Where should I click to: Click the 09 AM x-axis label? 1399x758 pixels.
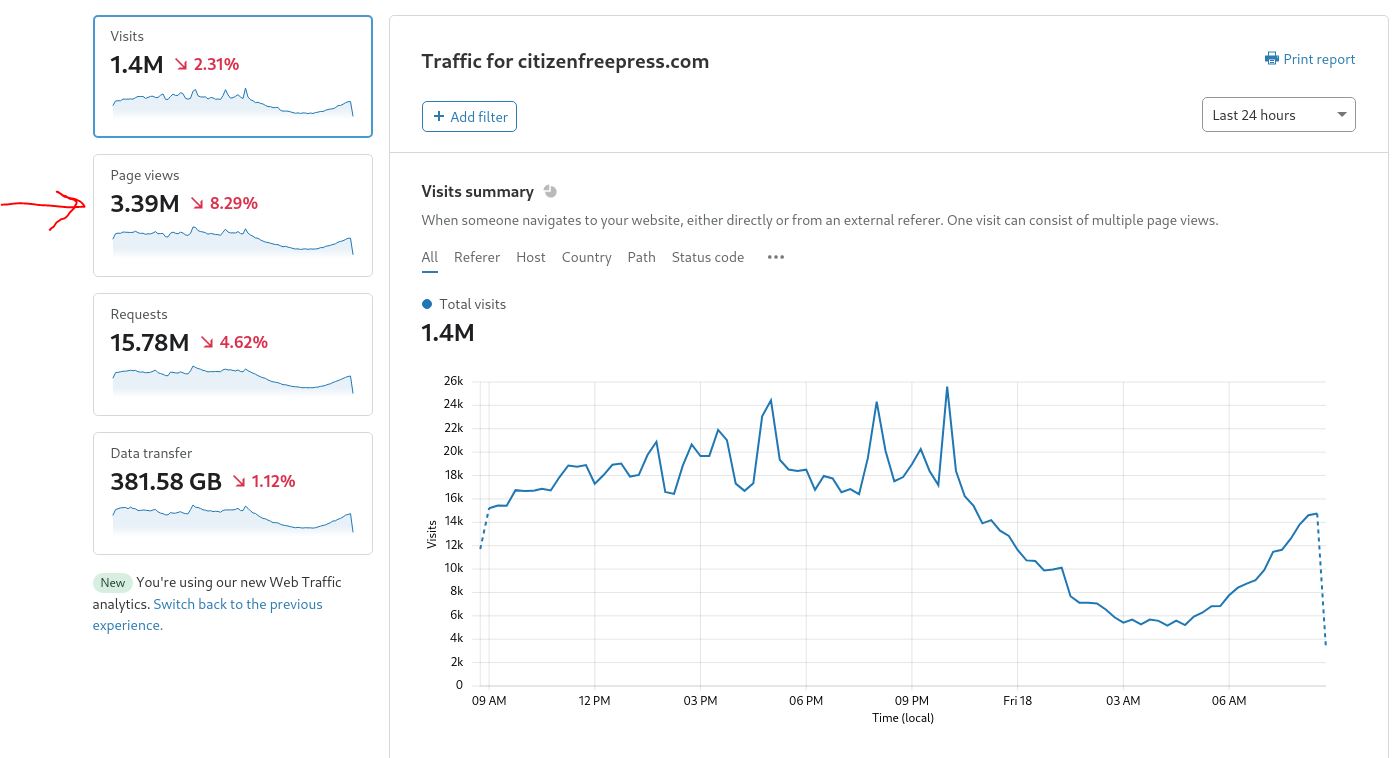point(489,701)
